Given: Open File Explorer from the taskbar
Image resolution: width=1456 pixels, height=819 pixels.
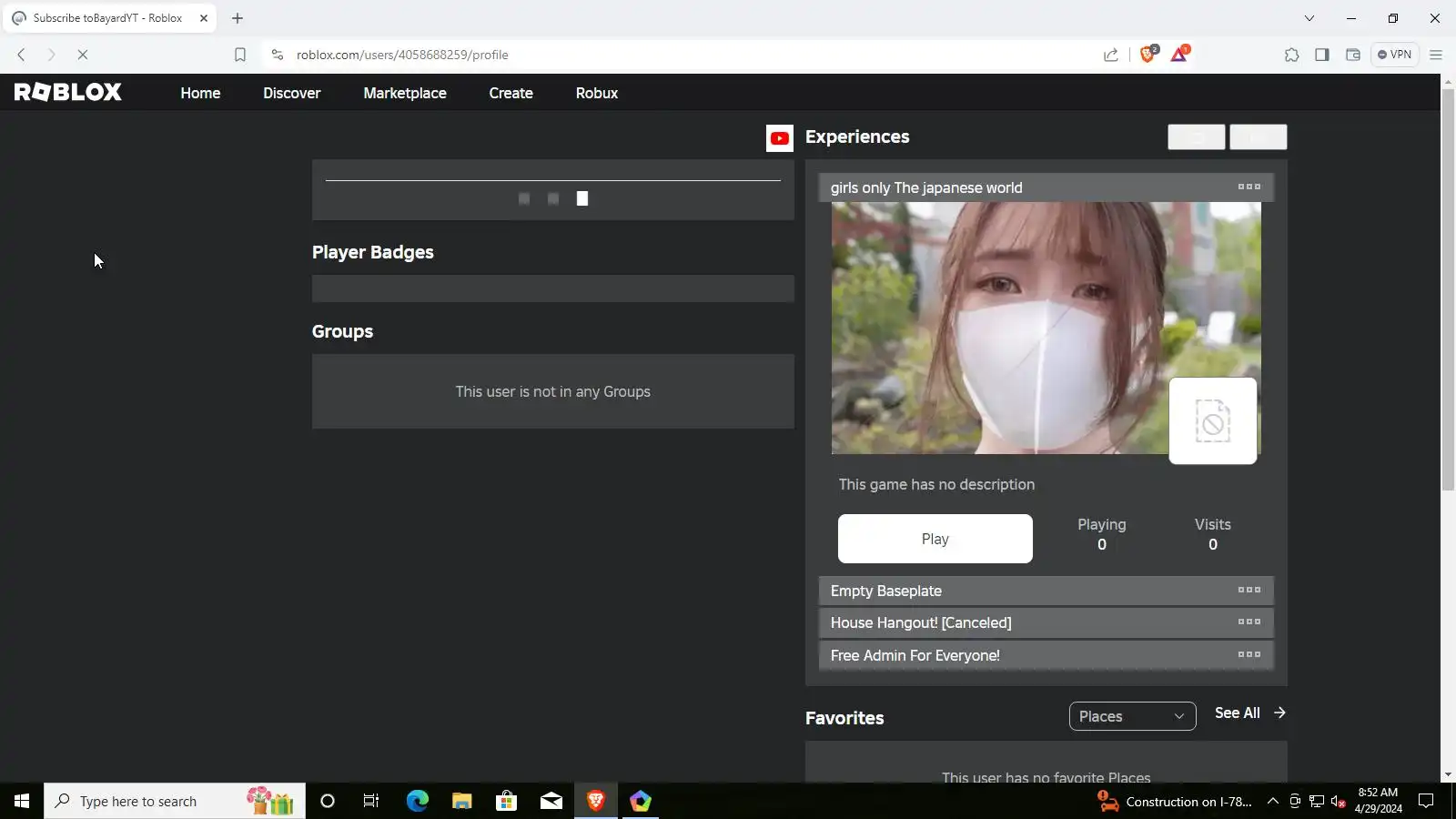Looking at the screenshot, I should 461,801.
